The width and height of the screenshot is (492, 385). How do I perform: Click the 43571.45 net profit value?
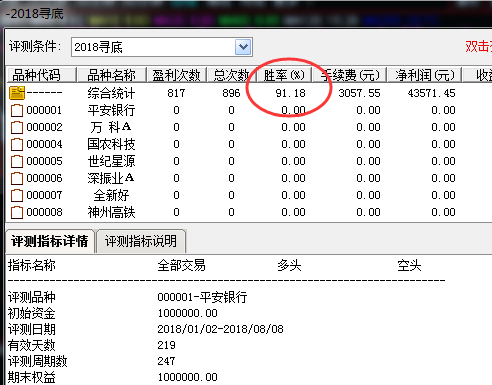[431, 93]
